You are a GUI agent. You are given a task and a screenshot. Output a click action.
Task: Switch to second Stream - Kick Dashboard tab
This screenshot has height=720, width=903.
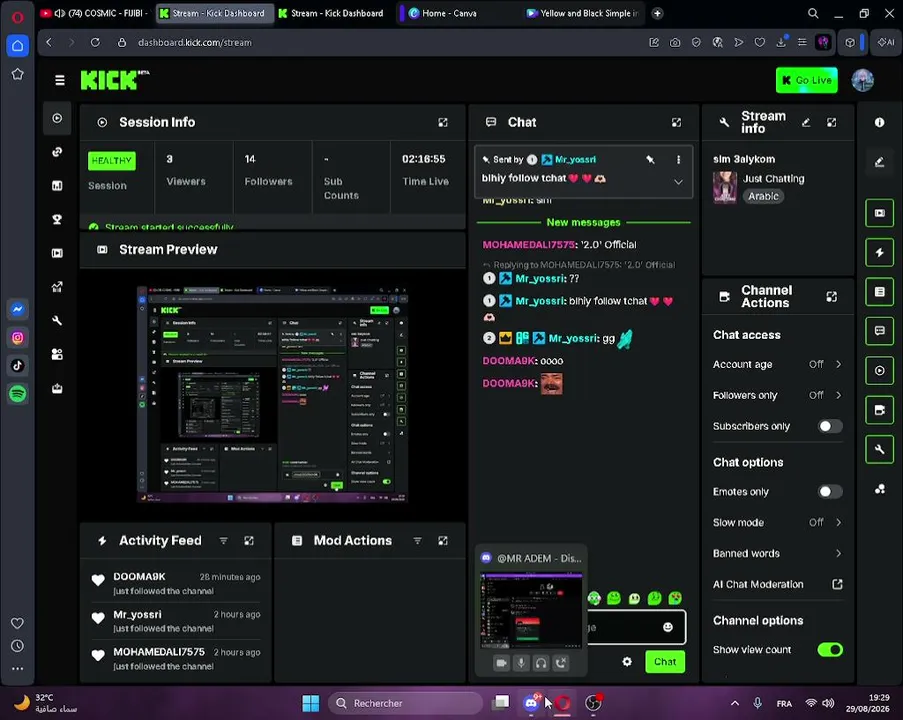331,13
